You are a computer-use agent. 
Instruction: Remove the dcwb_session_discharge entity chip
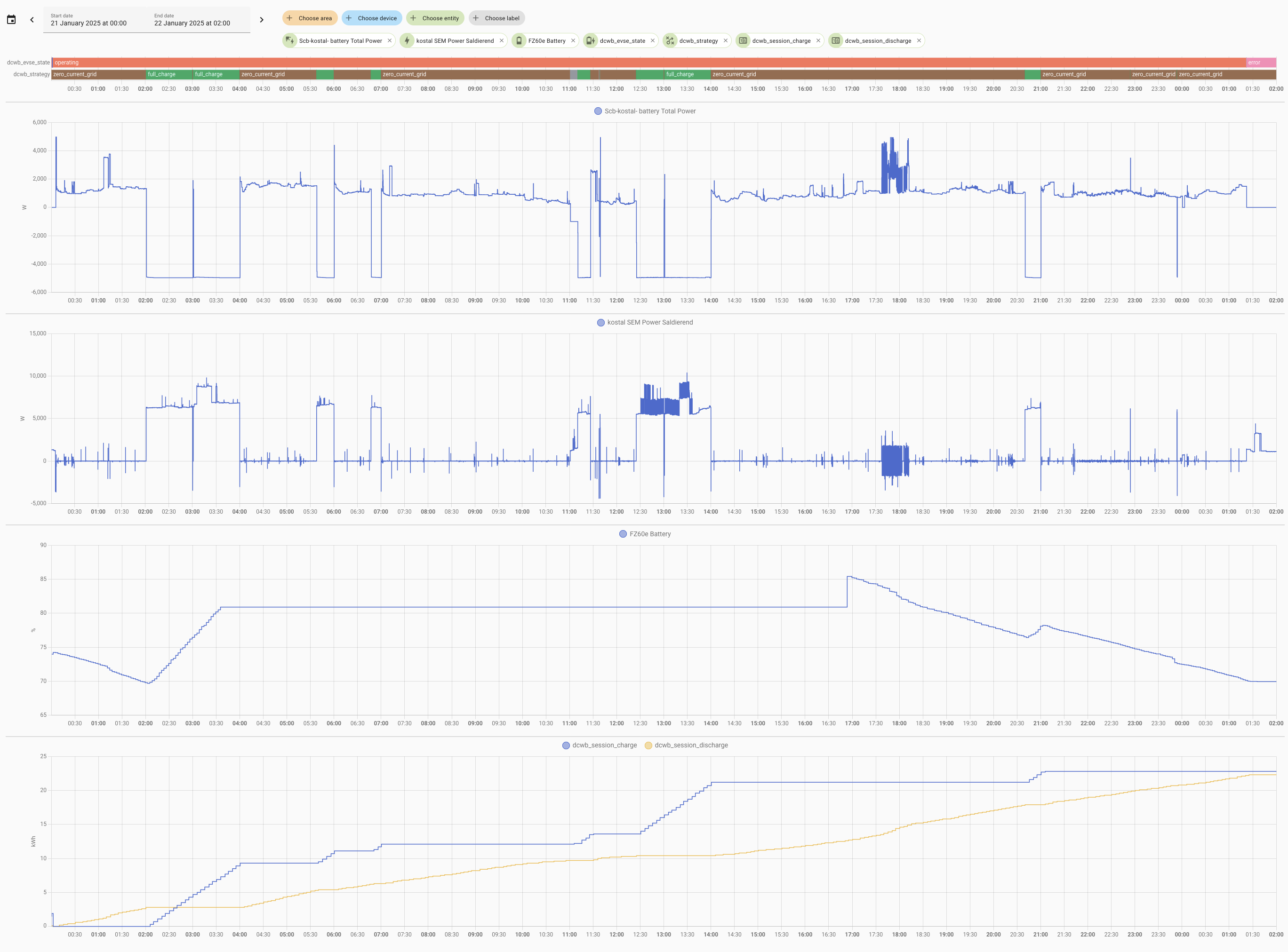[919, 41]
